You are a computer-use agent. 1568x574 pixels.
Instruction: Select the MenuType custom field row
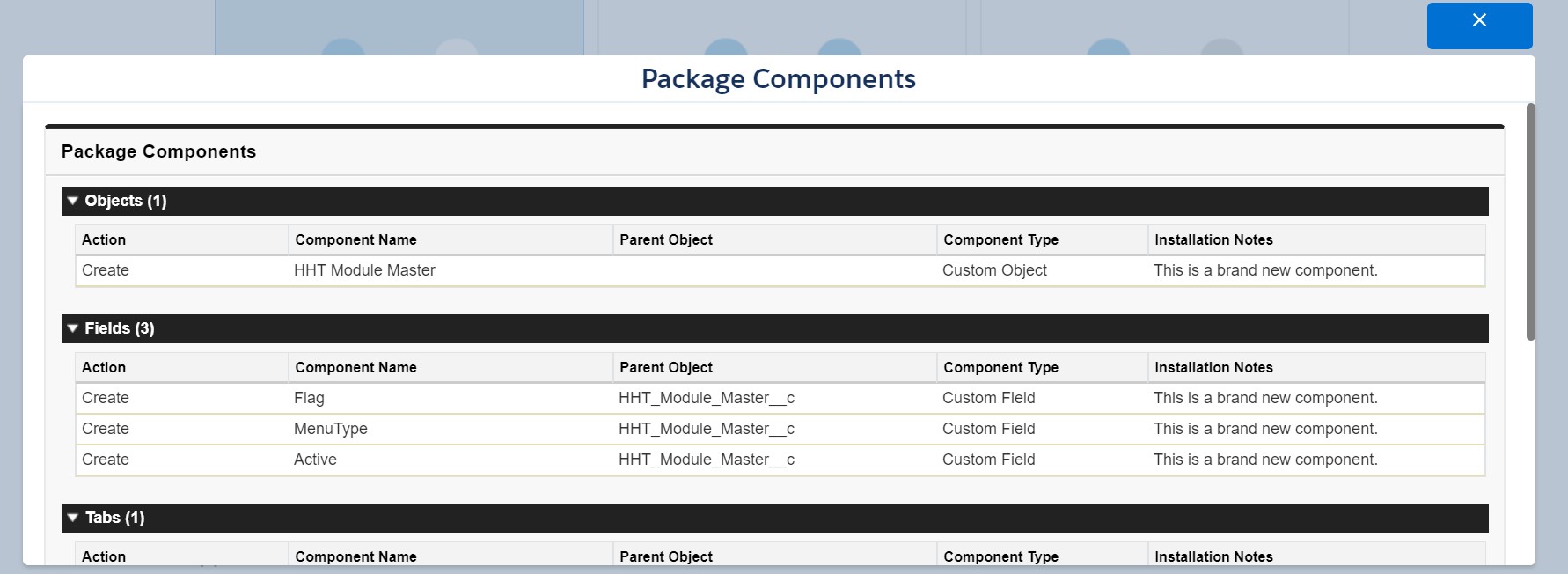(330, 429)
